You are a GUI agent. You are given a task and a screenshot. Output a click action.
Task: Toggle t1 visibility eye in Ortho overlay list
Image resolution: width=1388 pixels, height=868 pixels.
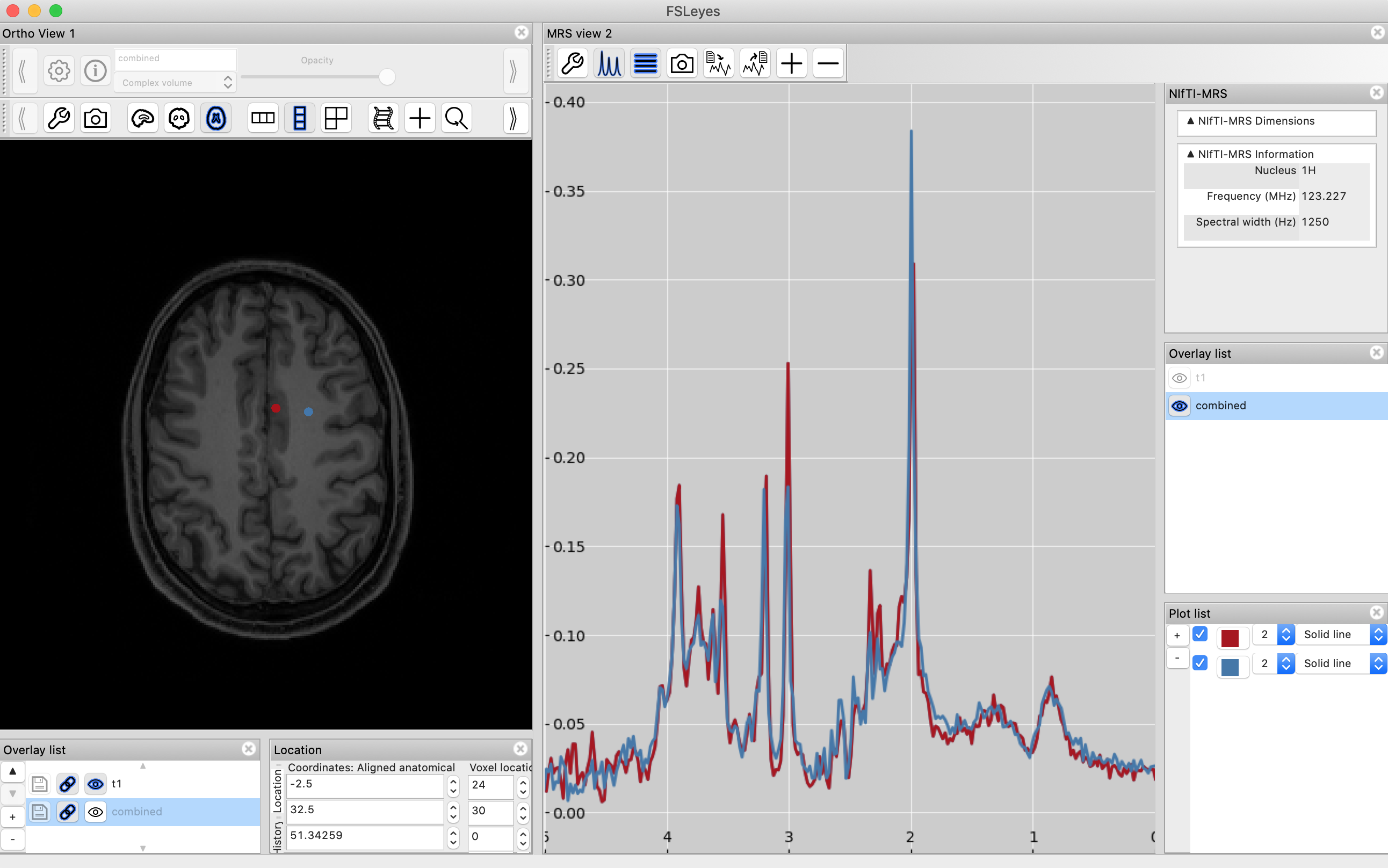click(96, 784)
